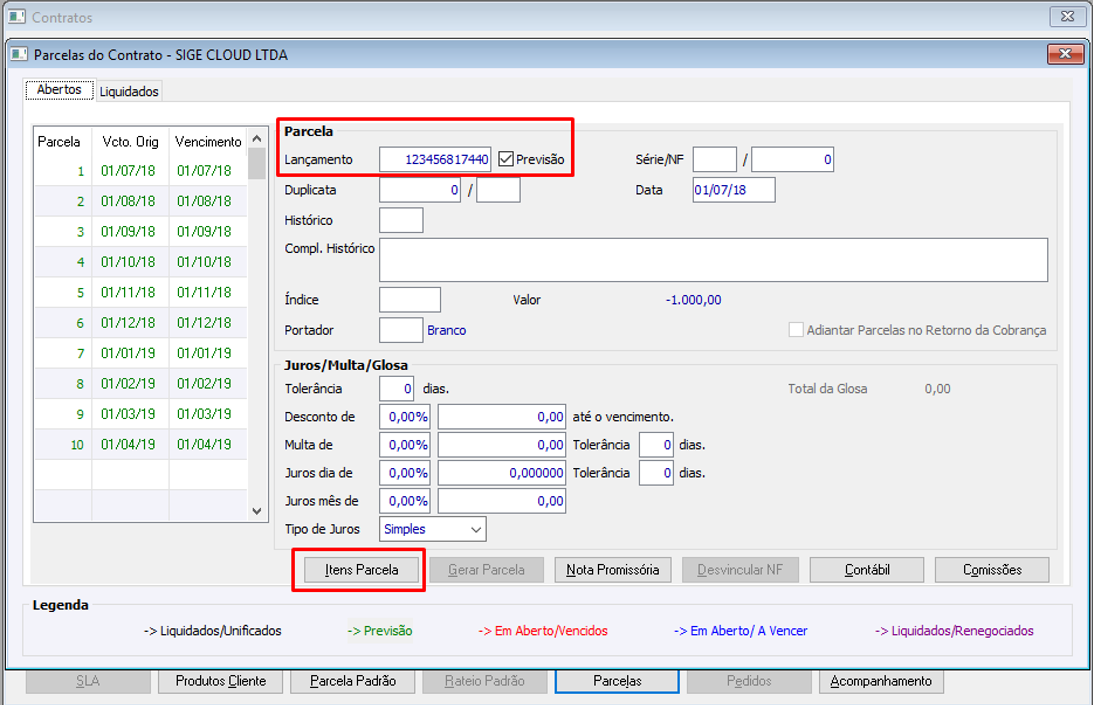Click the Juros dia Tolerância days field
Image resolution: width=1093 pixels, height=705 pixels.
pos(657,473)
